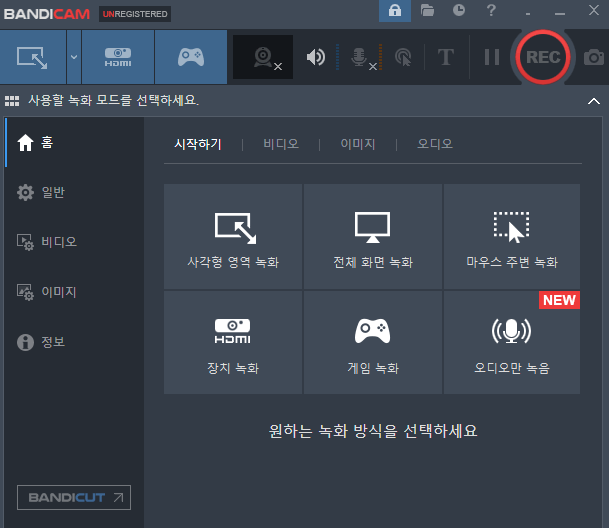Open the 비디오 sidebar settings item
The image size is (609, 528).
pos(74,242)
